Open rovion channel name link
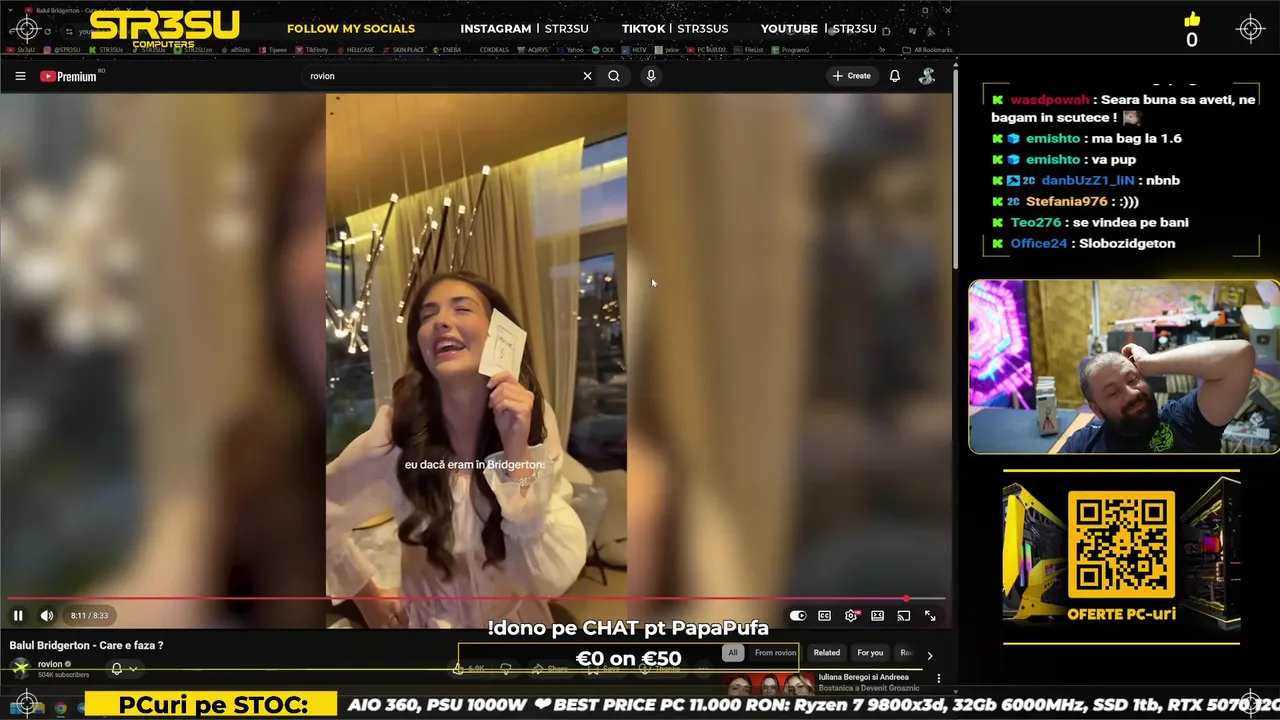This screenshot has height=720, width=1280. coord(50,664)
